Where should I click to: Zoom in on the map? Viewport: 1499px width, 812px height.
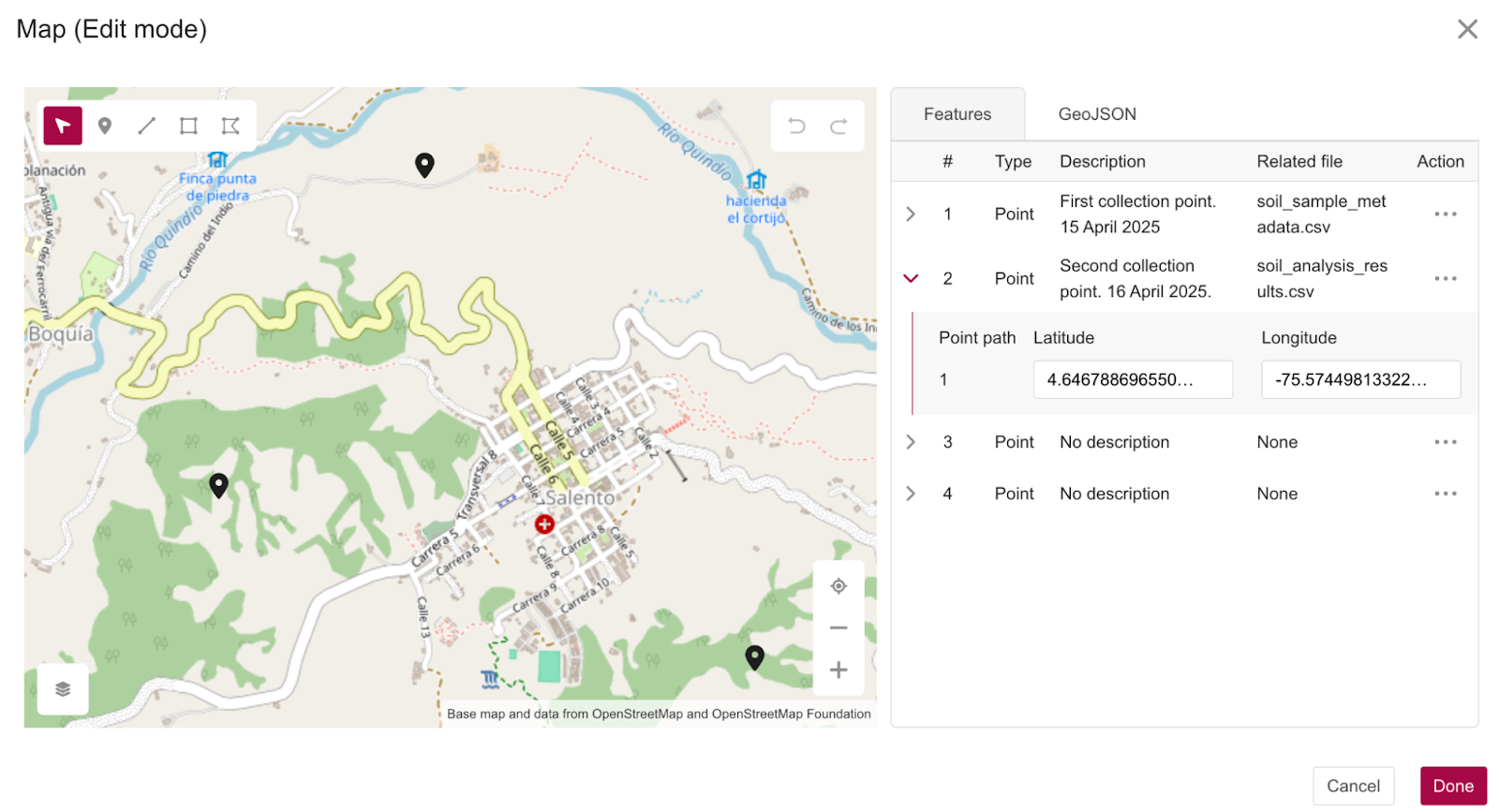[839, 670]
